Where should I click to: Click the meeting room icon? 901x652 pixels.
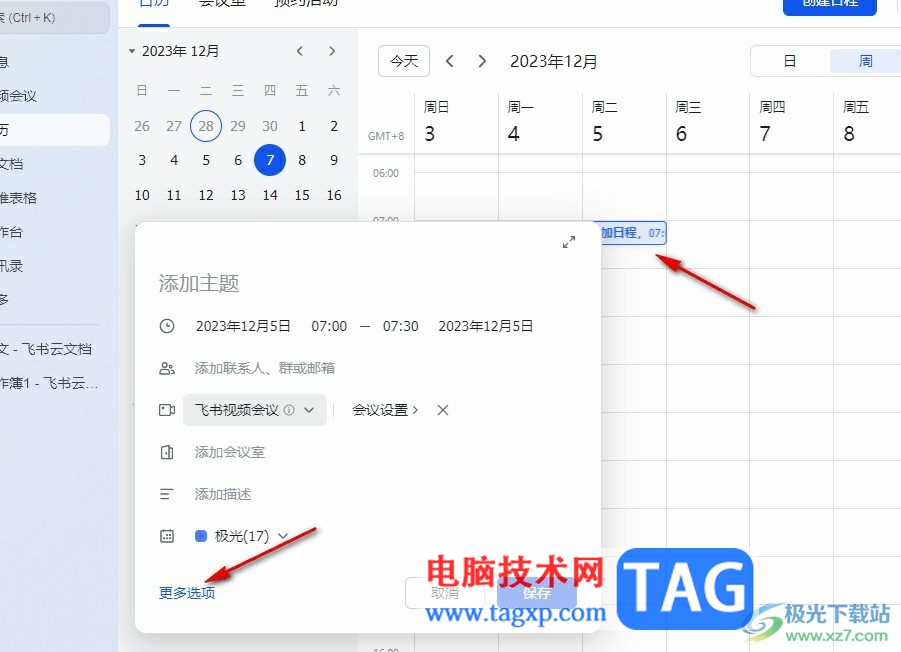click(x=167, y=452)
